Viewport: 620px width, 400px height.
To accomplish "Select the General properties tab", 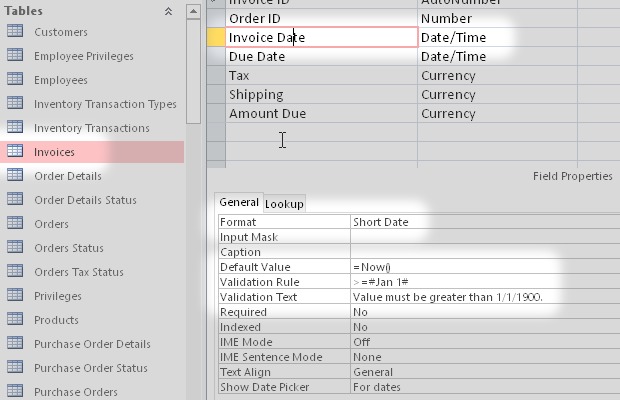I will point(239,202).
